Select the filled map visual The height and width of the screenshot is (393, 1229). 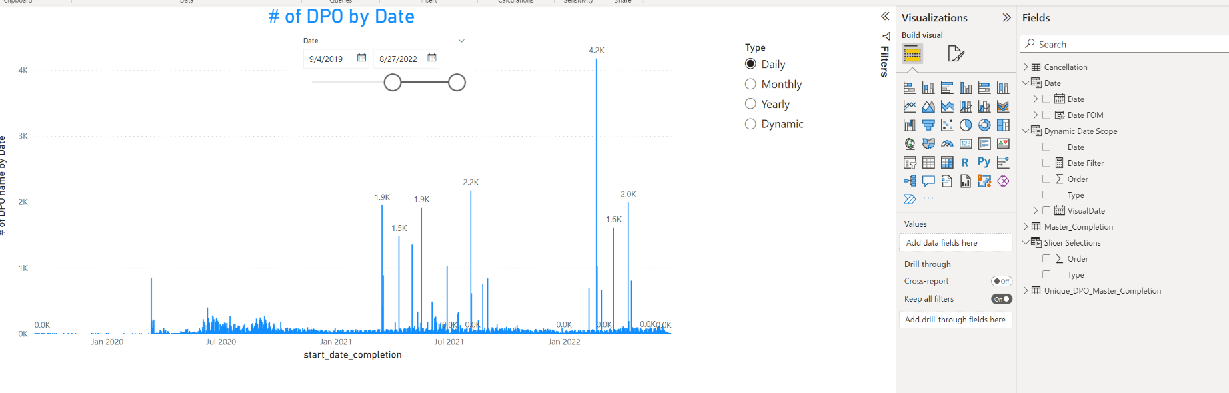click(x=928, y=143)
